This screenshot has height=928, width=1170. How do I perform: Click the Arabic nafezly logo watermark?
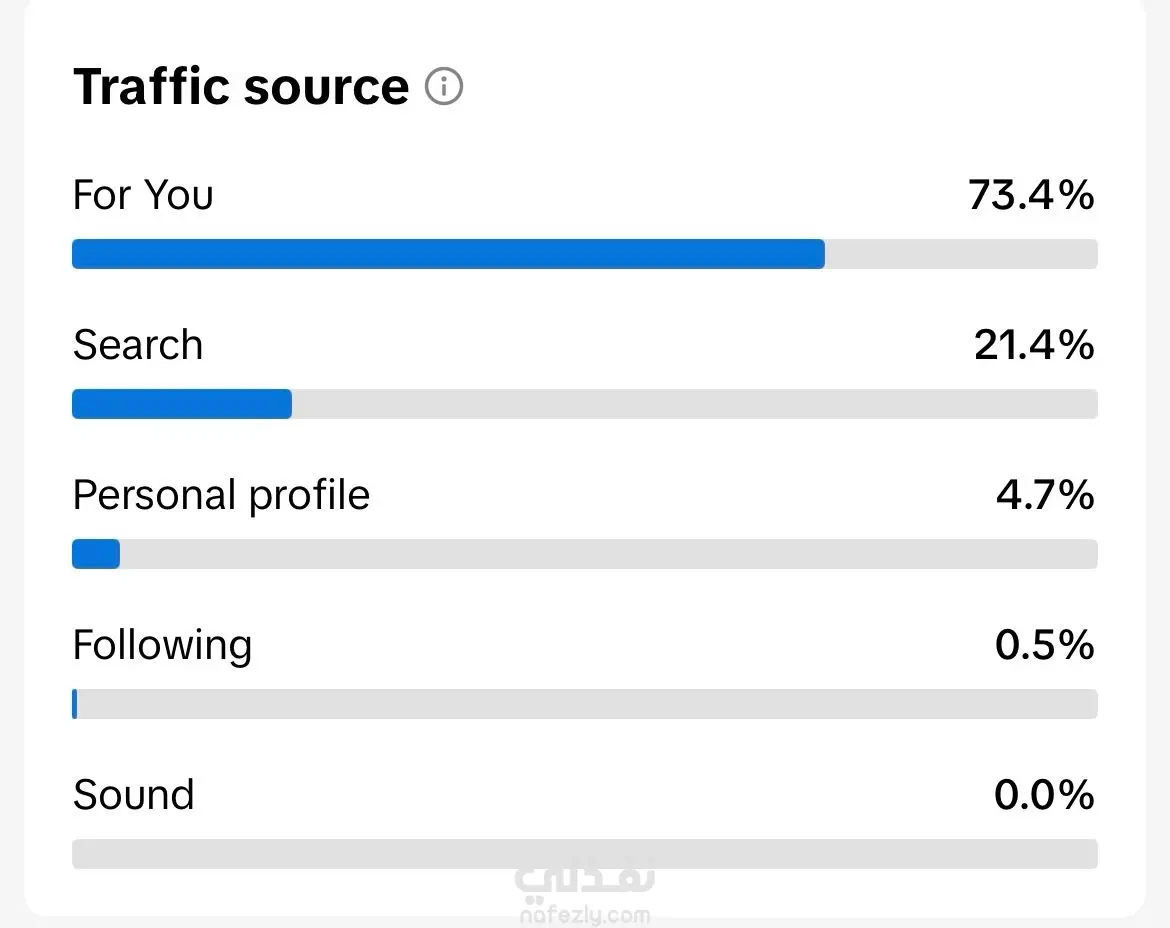pos(585,880)
